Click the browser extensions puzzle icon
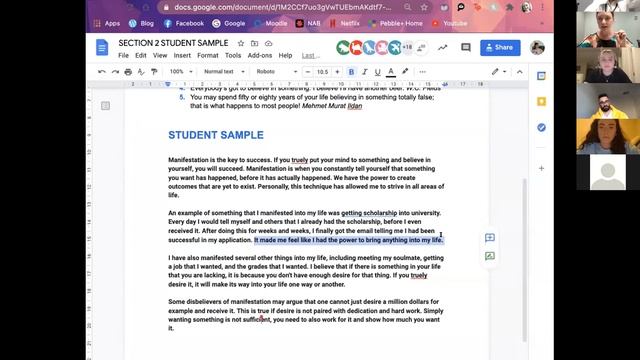 pyautogui.click(x=509, y=7)
